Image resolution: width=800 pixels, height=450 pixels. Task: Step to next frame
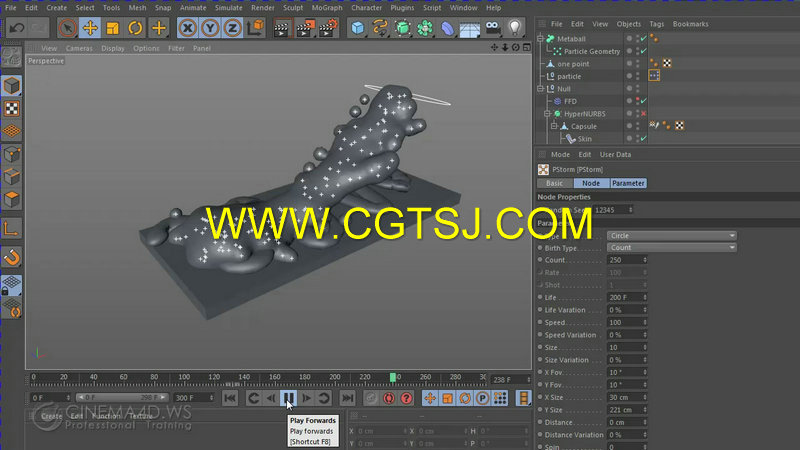click(307, 398)
